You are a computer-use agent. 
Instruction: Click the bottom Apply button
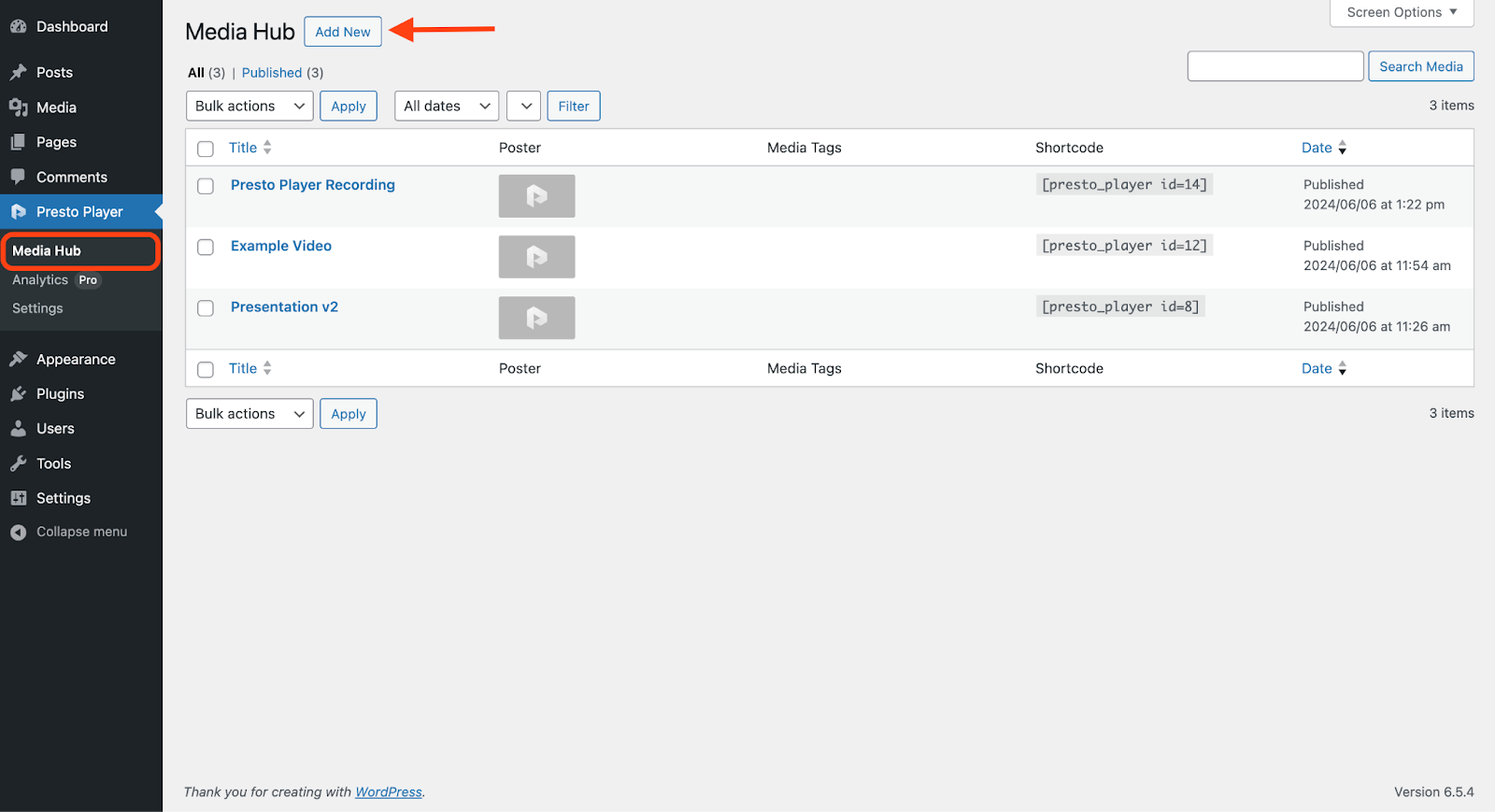click(x=349, y=413)
